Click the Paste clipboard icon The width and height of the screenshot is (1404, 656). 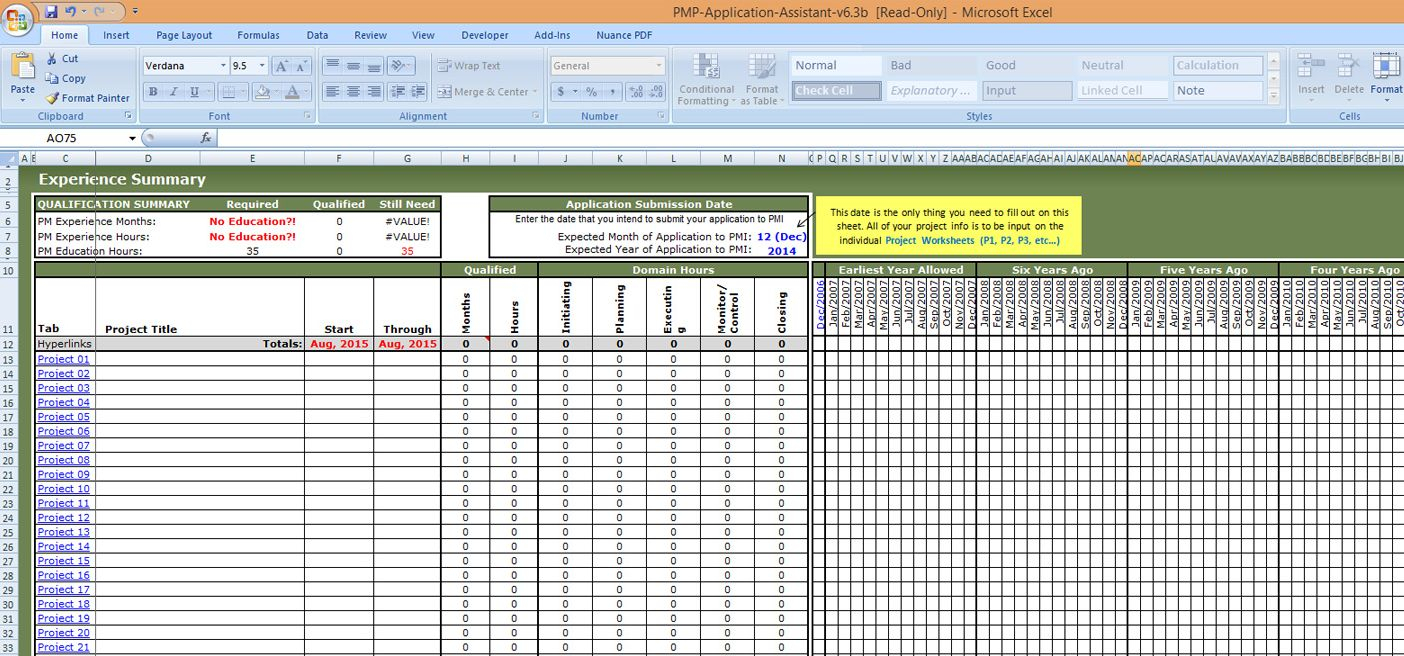click(x=22, y=68)
